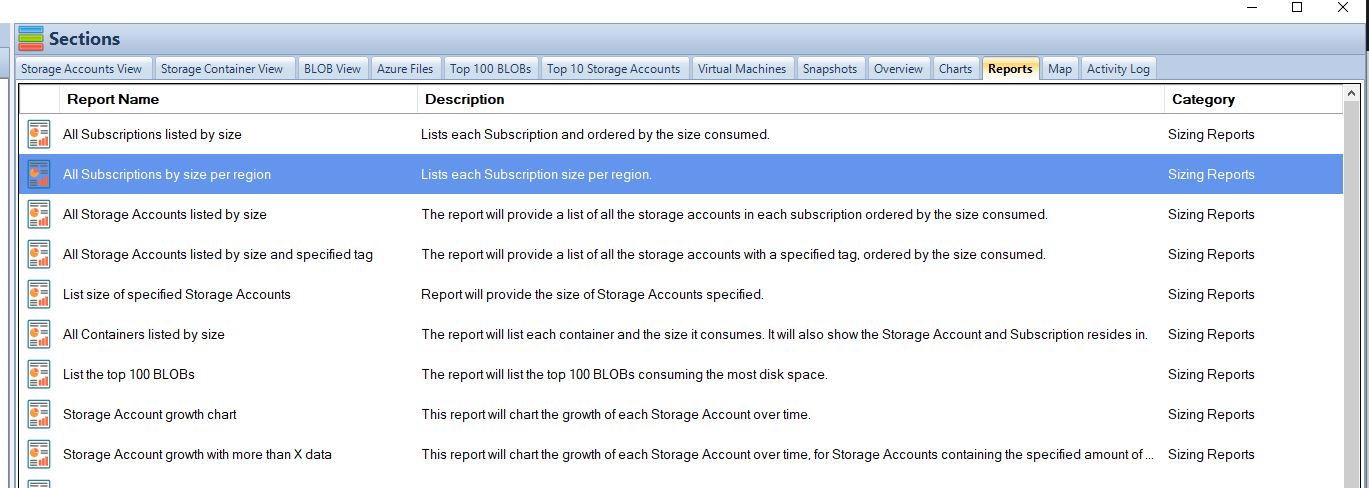
Task: Click the List the top 100 BLOBs report icon
Action: (x=39, y=374)
